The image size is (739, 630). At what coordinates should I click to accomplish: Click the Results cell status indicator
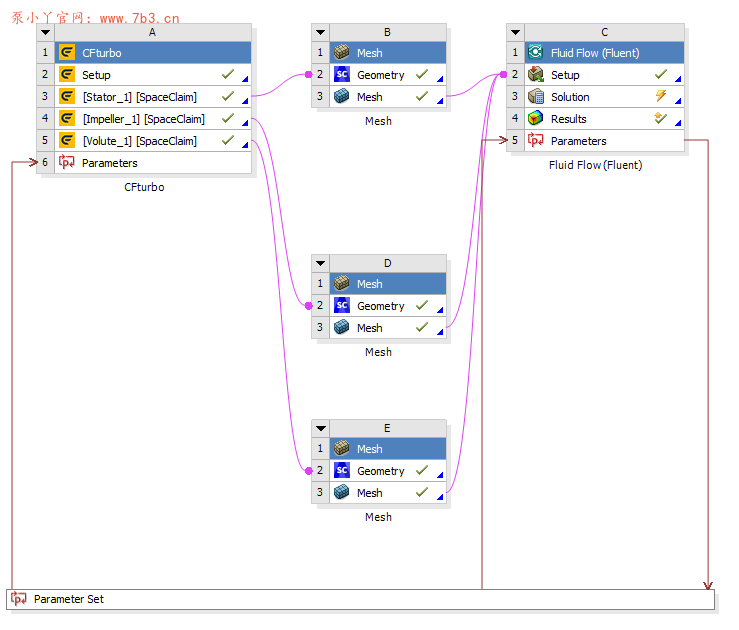pyautogui.click(x=660, y=118)
